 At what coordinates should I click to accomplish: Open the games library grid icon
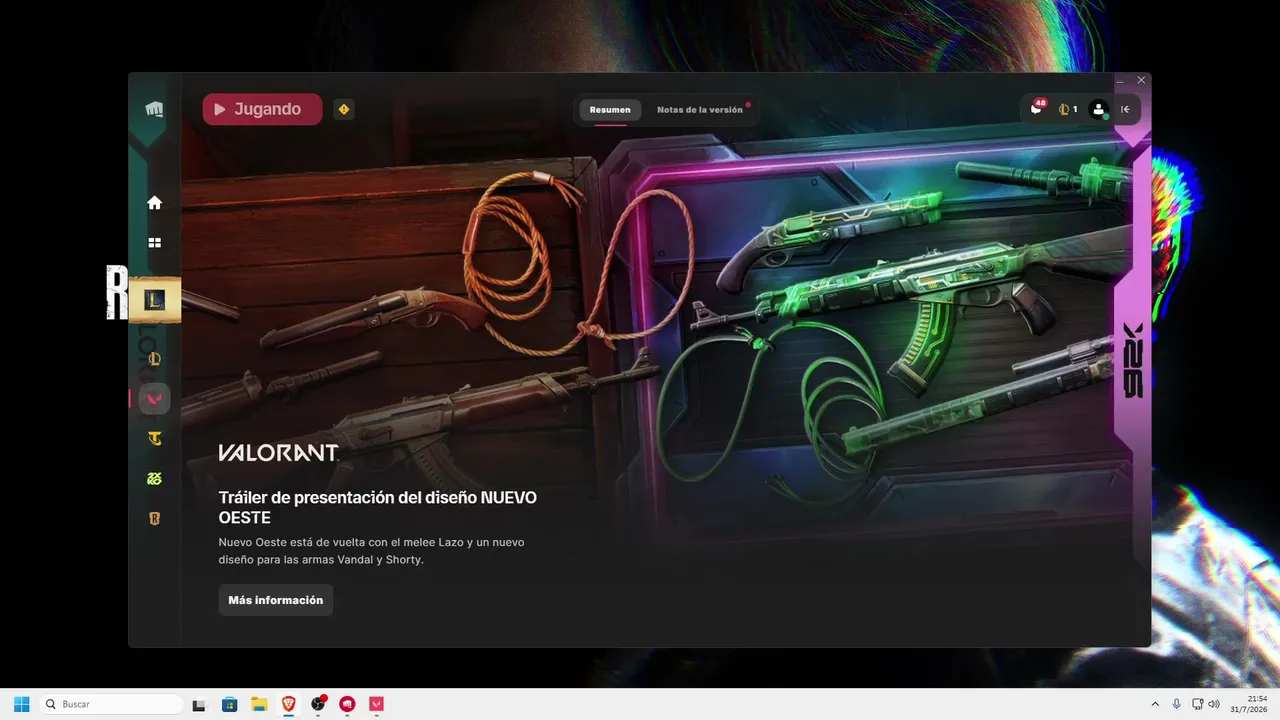[x=154, y=242]
